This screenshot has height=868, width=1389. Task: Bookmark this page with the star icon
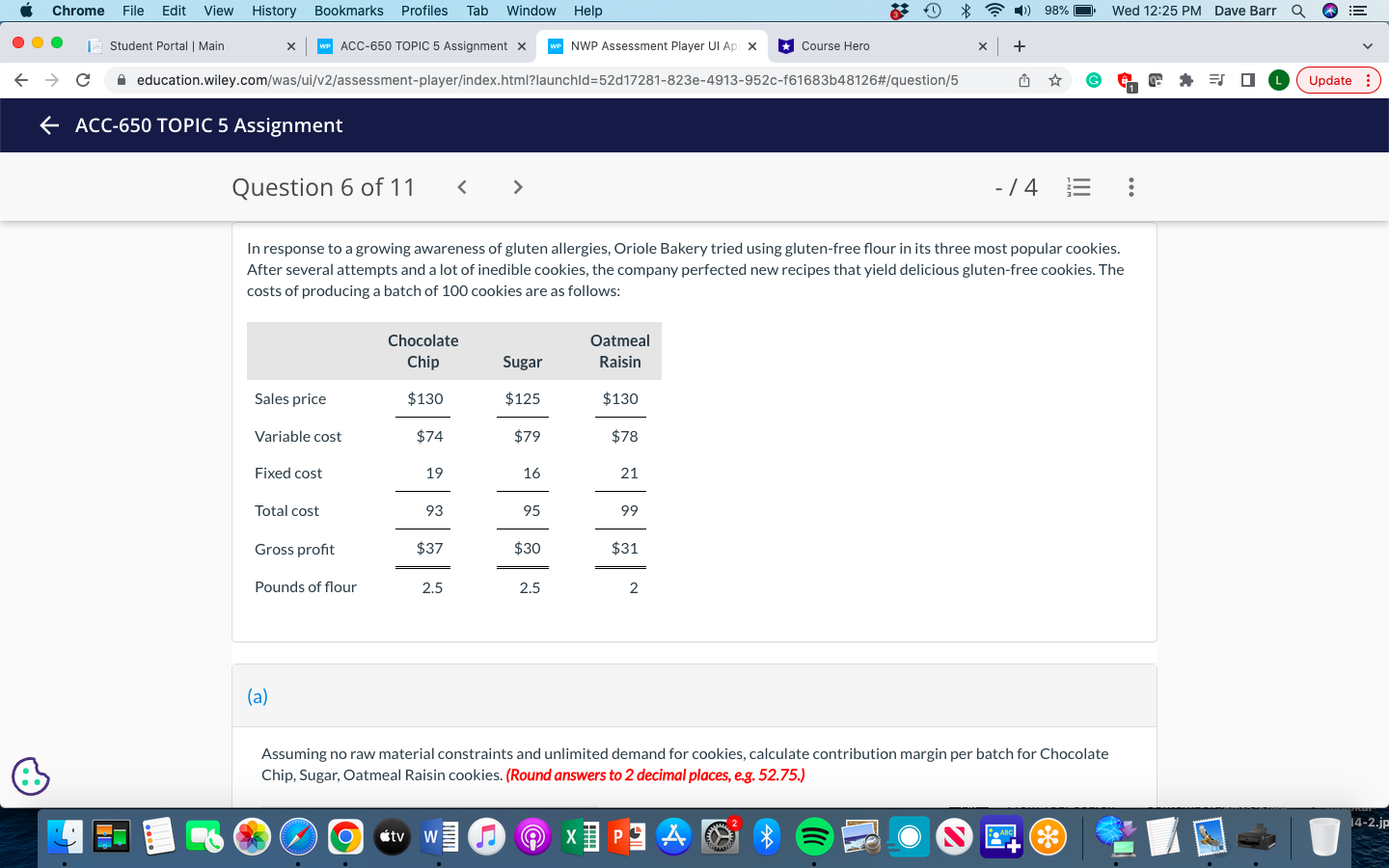coord(1054,80)
